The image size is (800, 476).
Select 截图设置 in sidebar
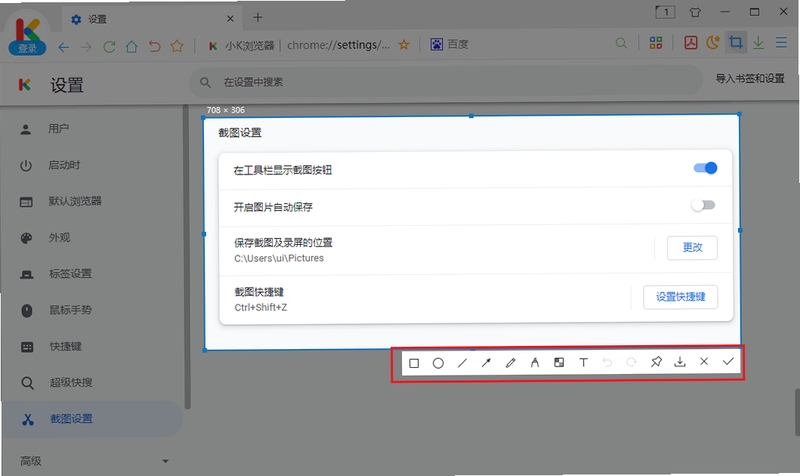click(94, 419)
